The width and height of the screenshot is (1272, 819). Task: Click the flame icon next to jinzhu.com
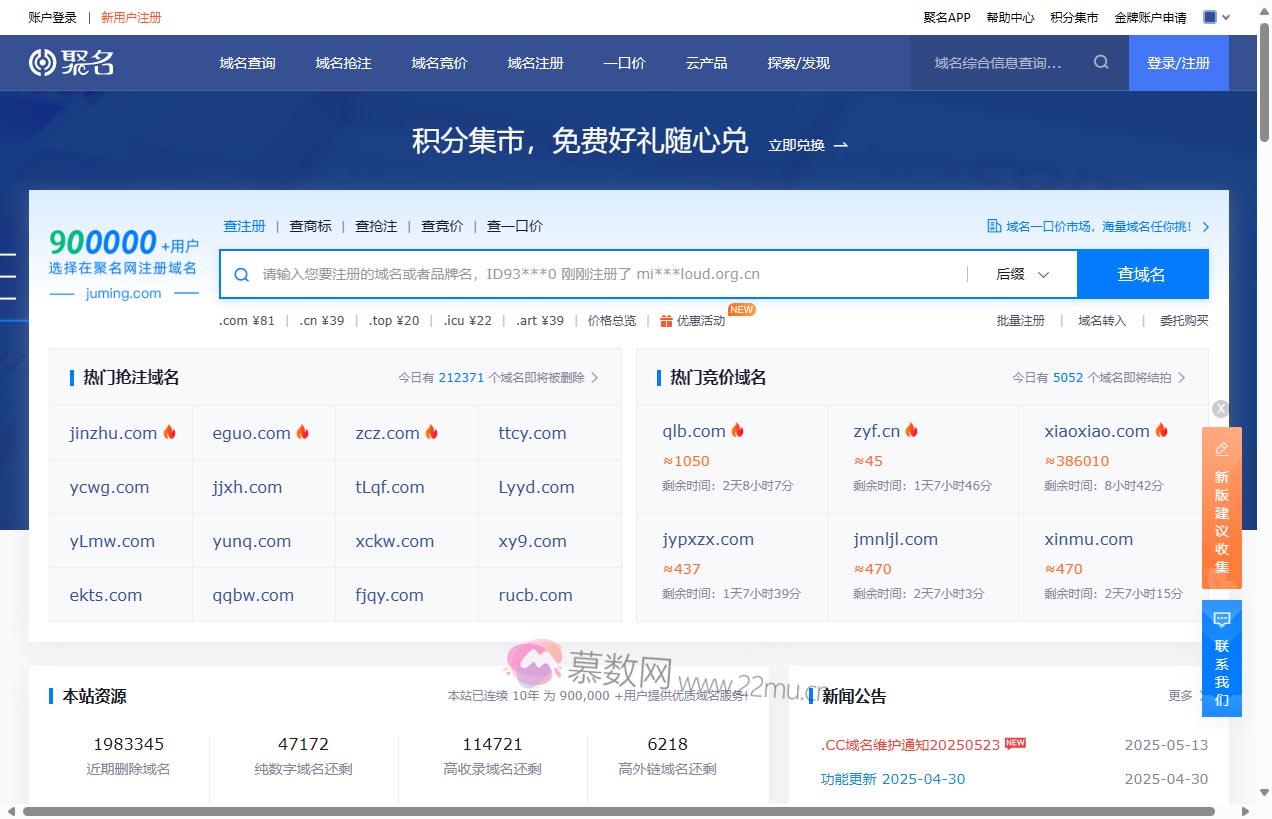pos(169,432)
